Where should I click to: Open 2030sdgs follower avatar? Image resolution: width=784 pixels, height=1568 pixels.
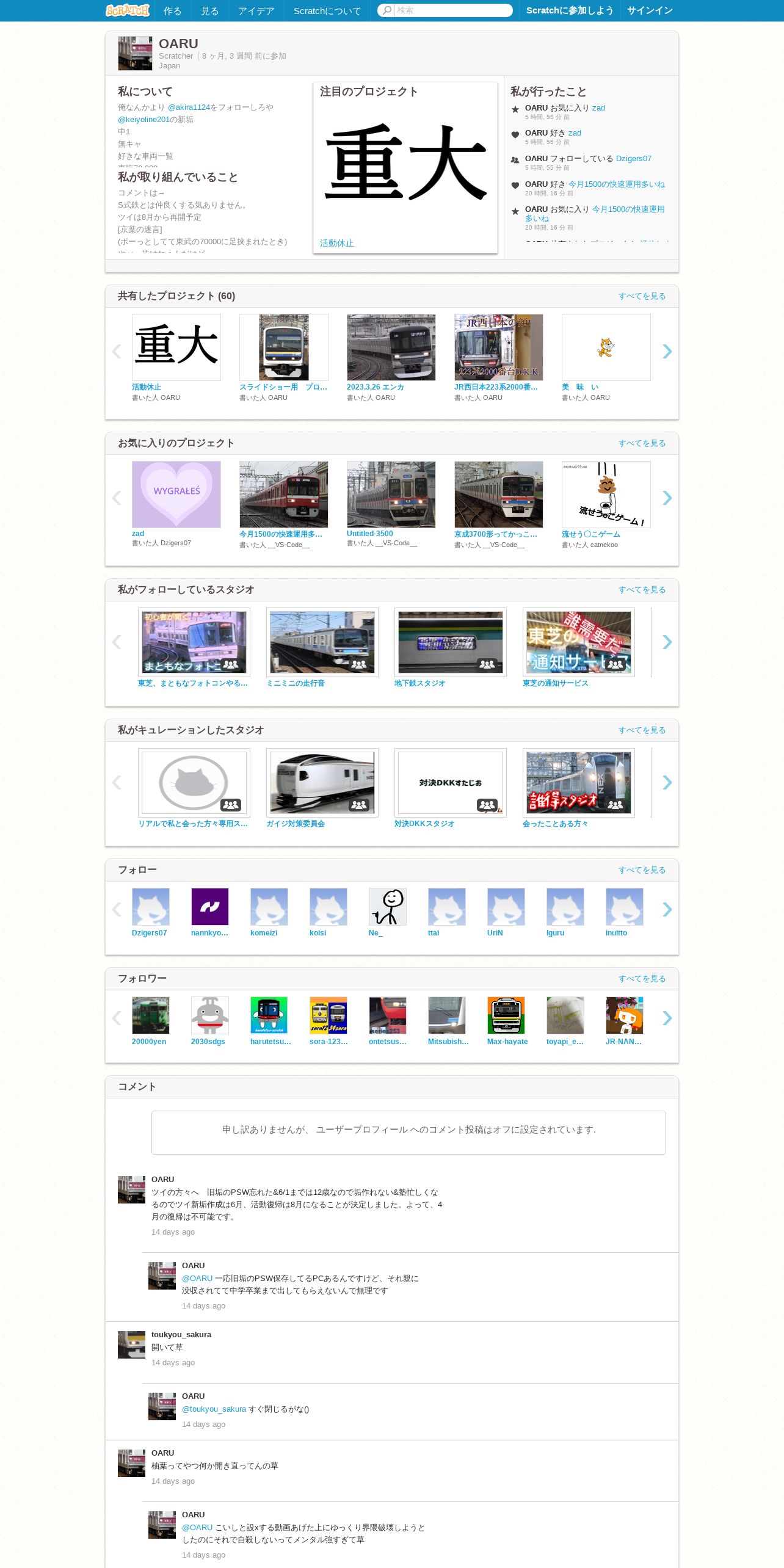pyautogui.click(x=209, y=1015)
